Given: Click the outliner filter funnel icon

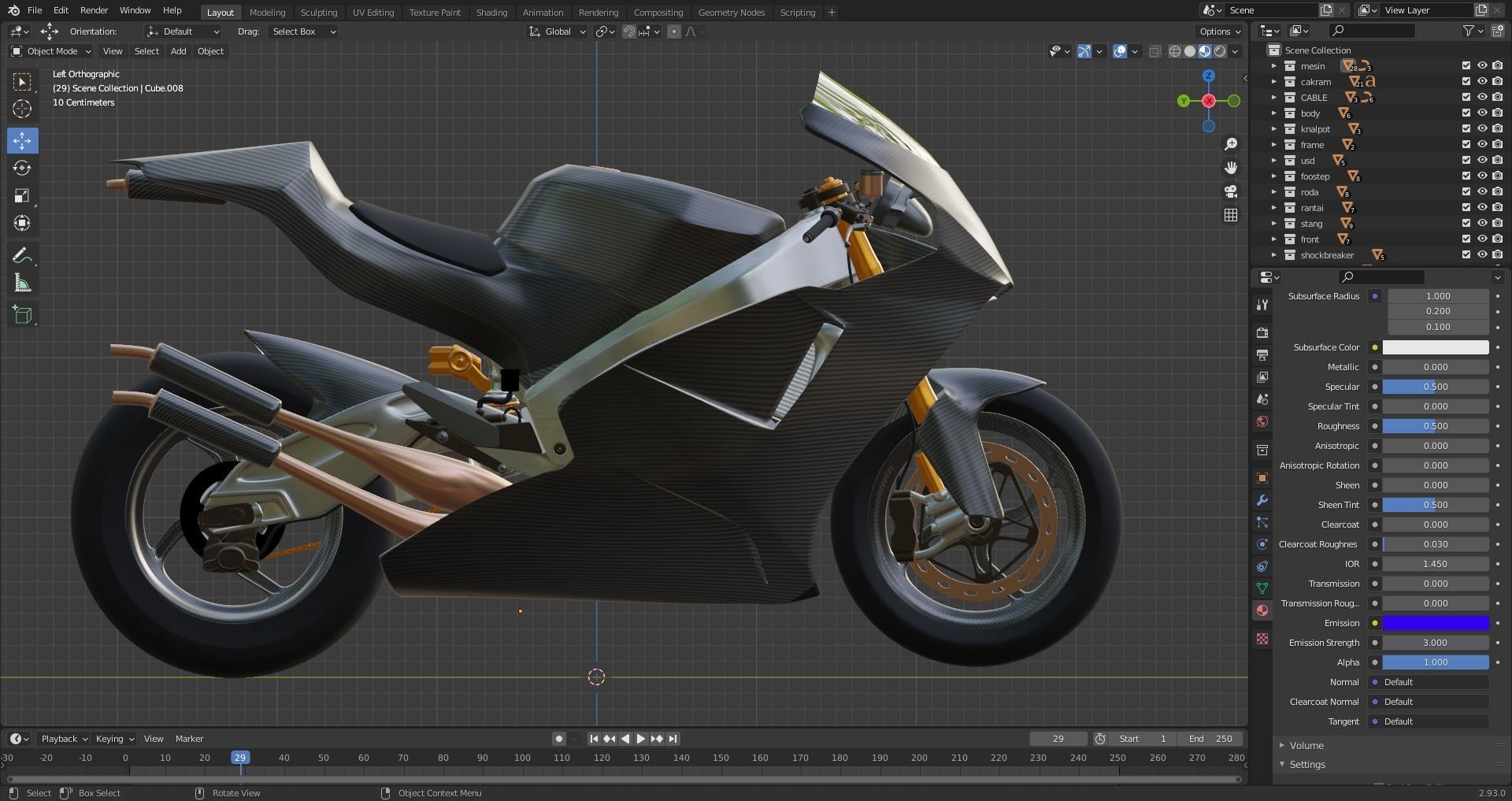Looking at the screenshot, I should coord(1469,31).
